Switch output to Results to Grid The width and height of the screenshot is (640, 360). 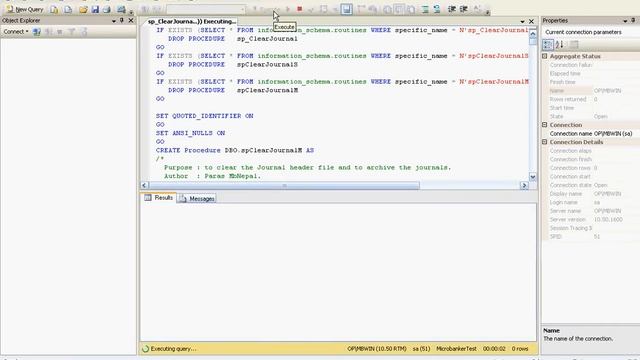pyautogui.click(x=399, y=9)
